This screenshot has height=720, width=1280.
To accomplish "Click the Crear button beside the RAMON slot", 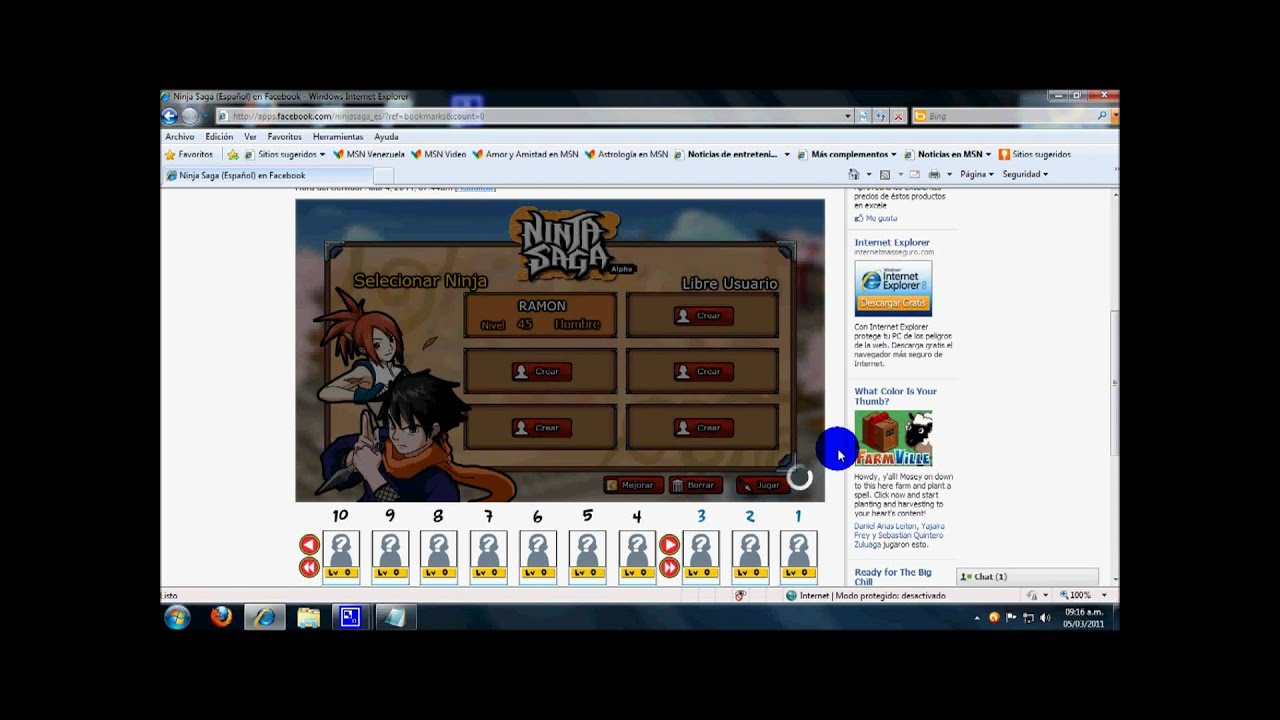I will click(x=702, y=316).
